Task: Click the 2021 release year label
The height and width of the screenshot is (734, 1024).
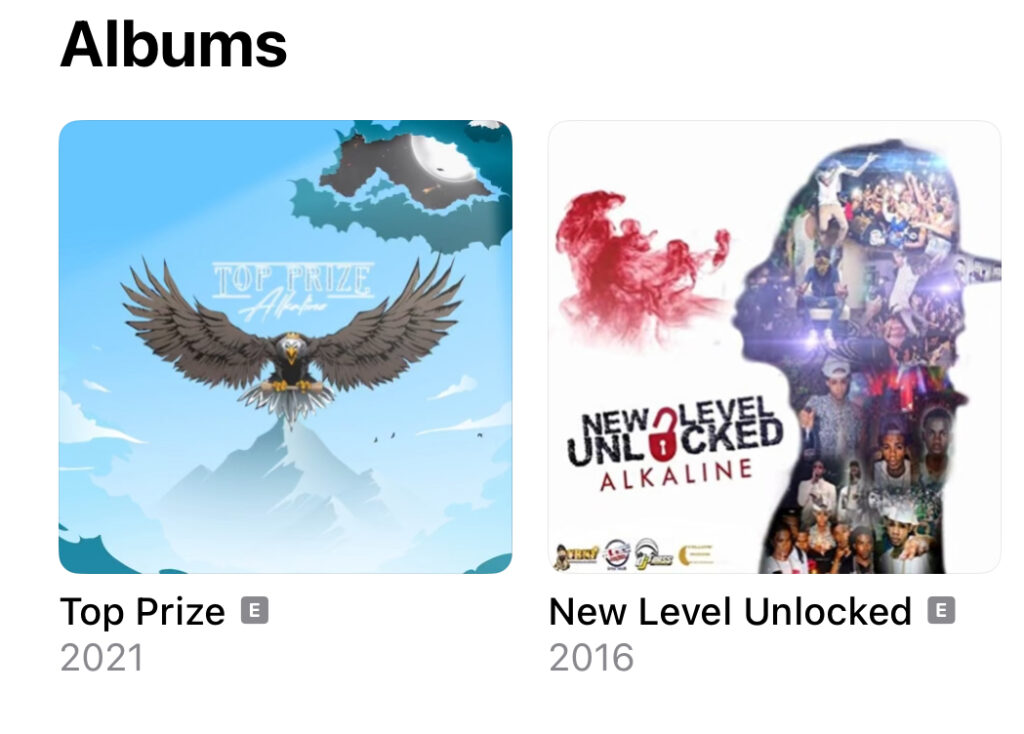Action: pyautogui.click(x=101, y=657)
